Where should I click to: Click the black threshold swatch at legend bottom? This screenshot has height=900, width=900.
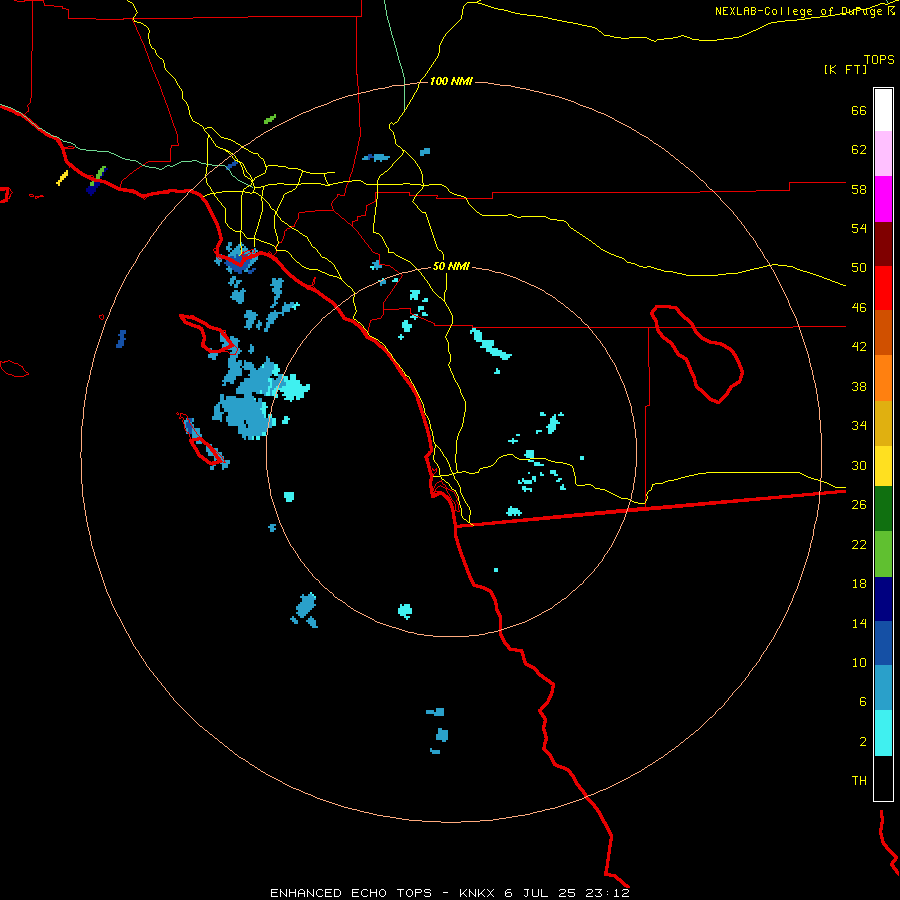(883, 778)
